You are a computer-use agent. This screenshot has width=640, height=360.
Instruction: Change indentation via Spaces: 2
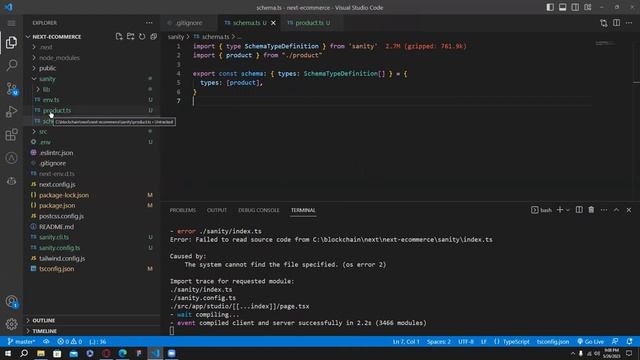click(439, 342)
